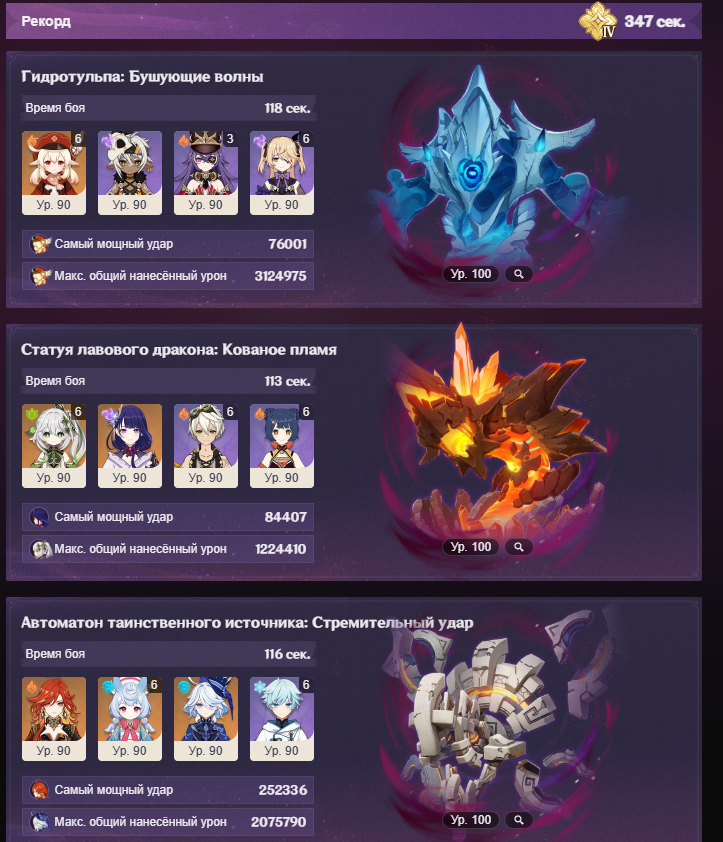Screen dimensions: 723x842
Task: Select Furina's card in the third team
Action: tap(206, 718)
